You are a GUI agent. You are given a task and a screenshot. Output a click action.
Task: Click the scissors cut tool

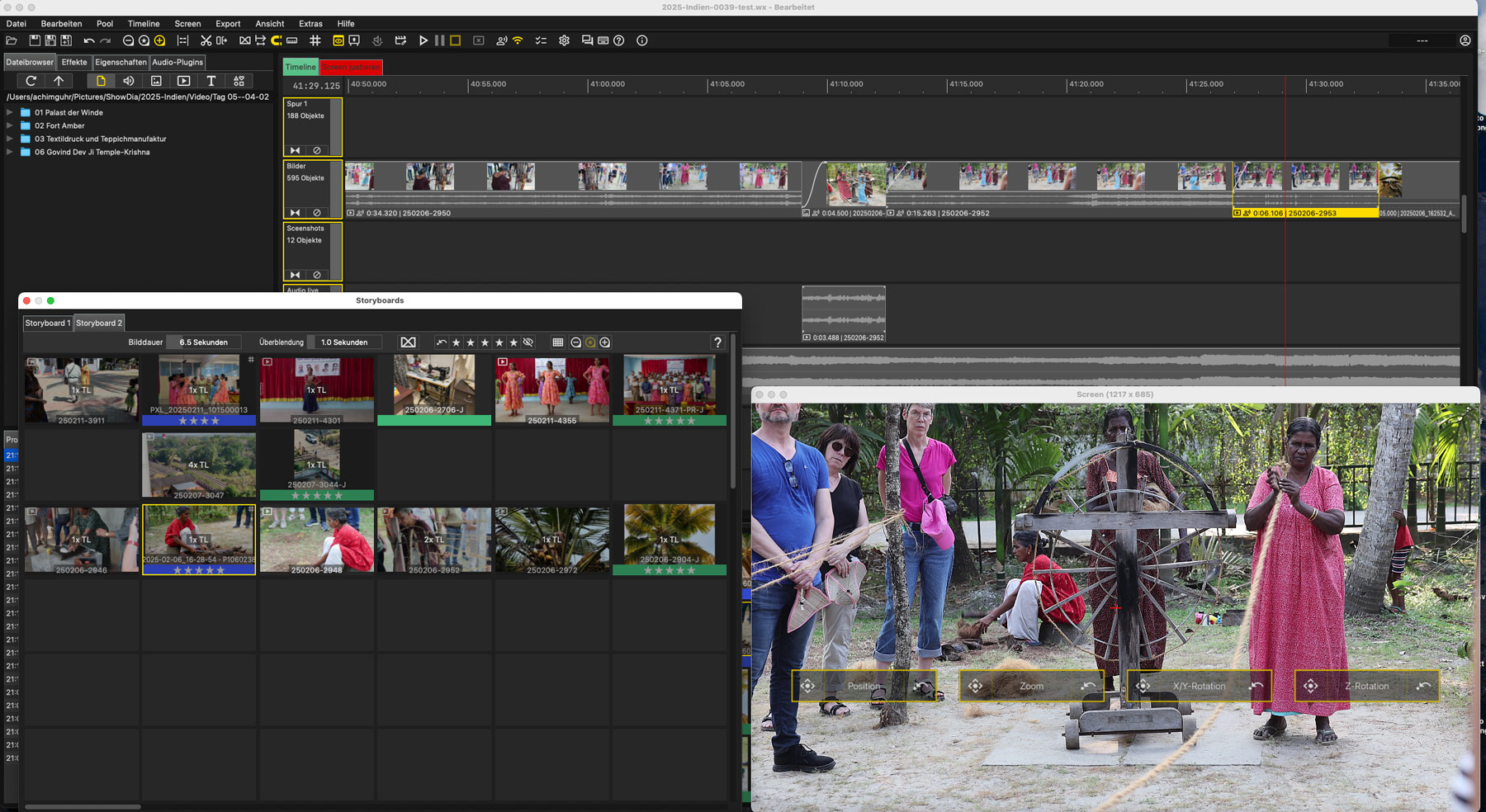click(x=206, y=40)
